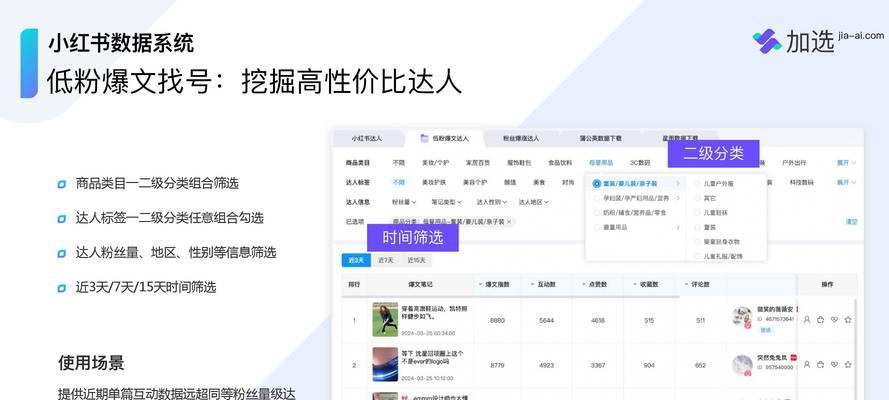889x400 pixels.
Task: Sort by 评论数 column
Action: pos(697,284)
